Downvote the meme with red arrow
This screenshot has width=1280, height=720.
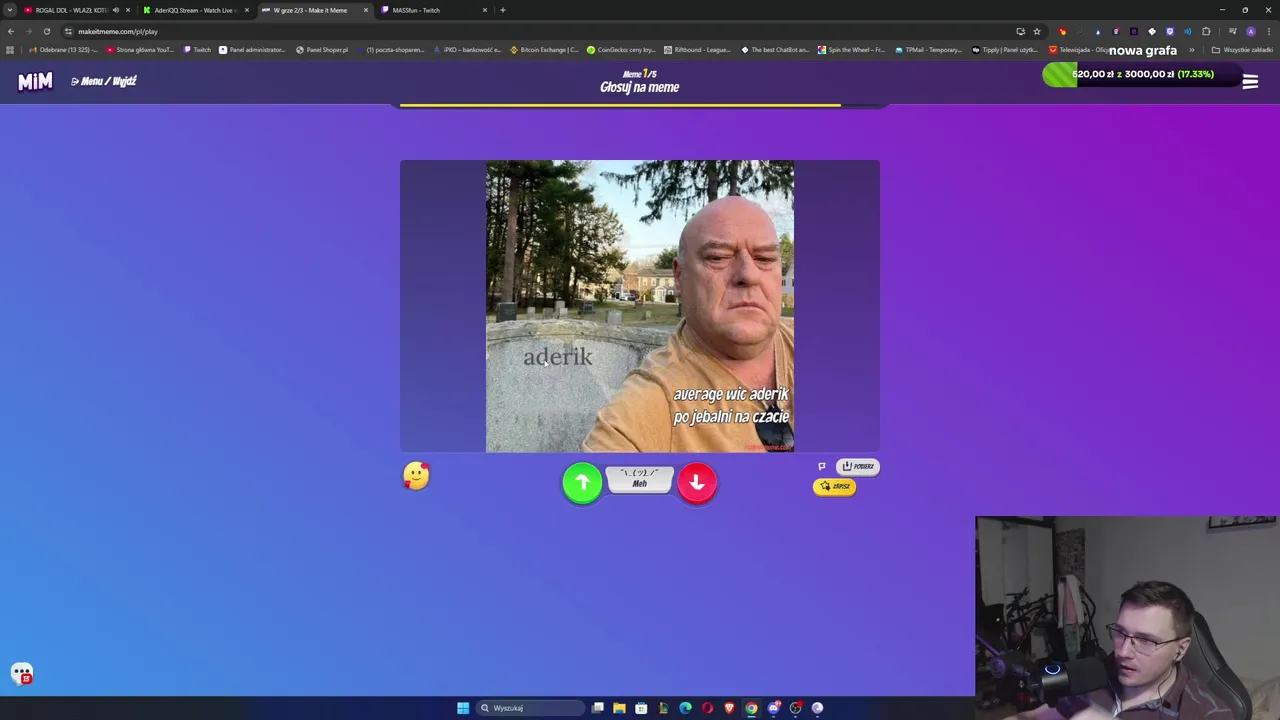(697, 483)
